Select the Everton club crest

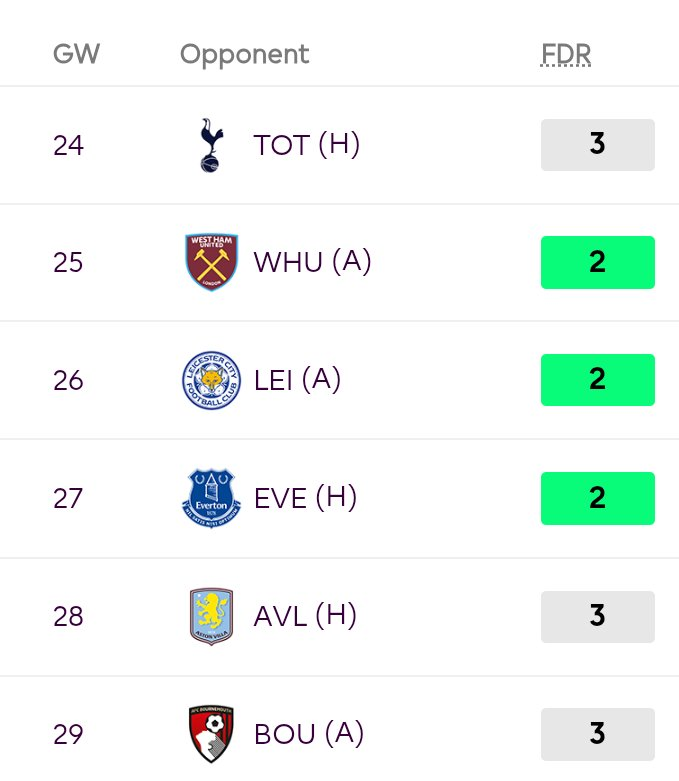point(211,498)
